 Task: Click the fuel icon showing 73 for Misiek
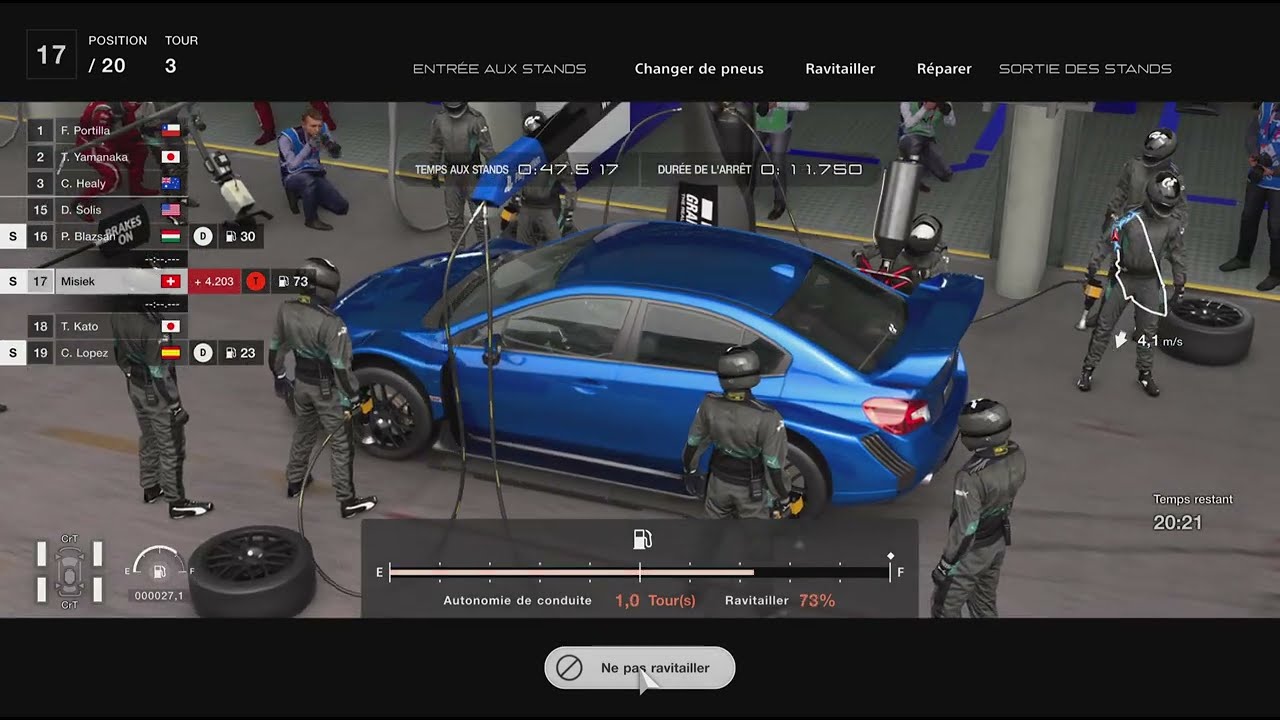(x=284, y=281)
